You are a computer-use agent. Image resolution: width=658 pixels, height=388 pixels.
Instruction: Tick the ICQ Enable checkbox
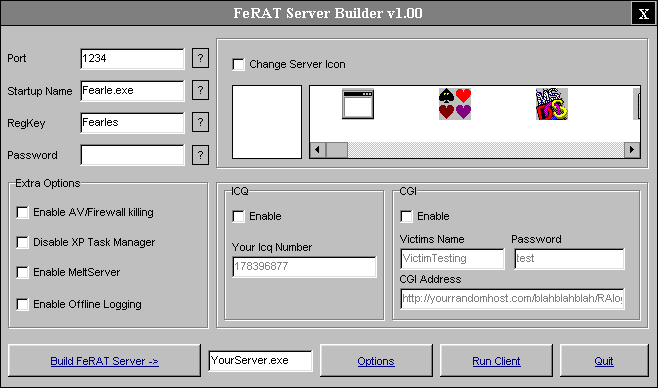(238, 216)
